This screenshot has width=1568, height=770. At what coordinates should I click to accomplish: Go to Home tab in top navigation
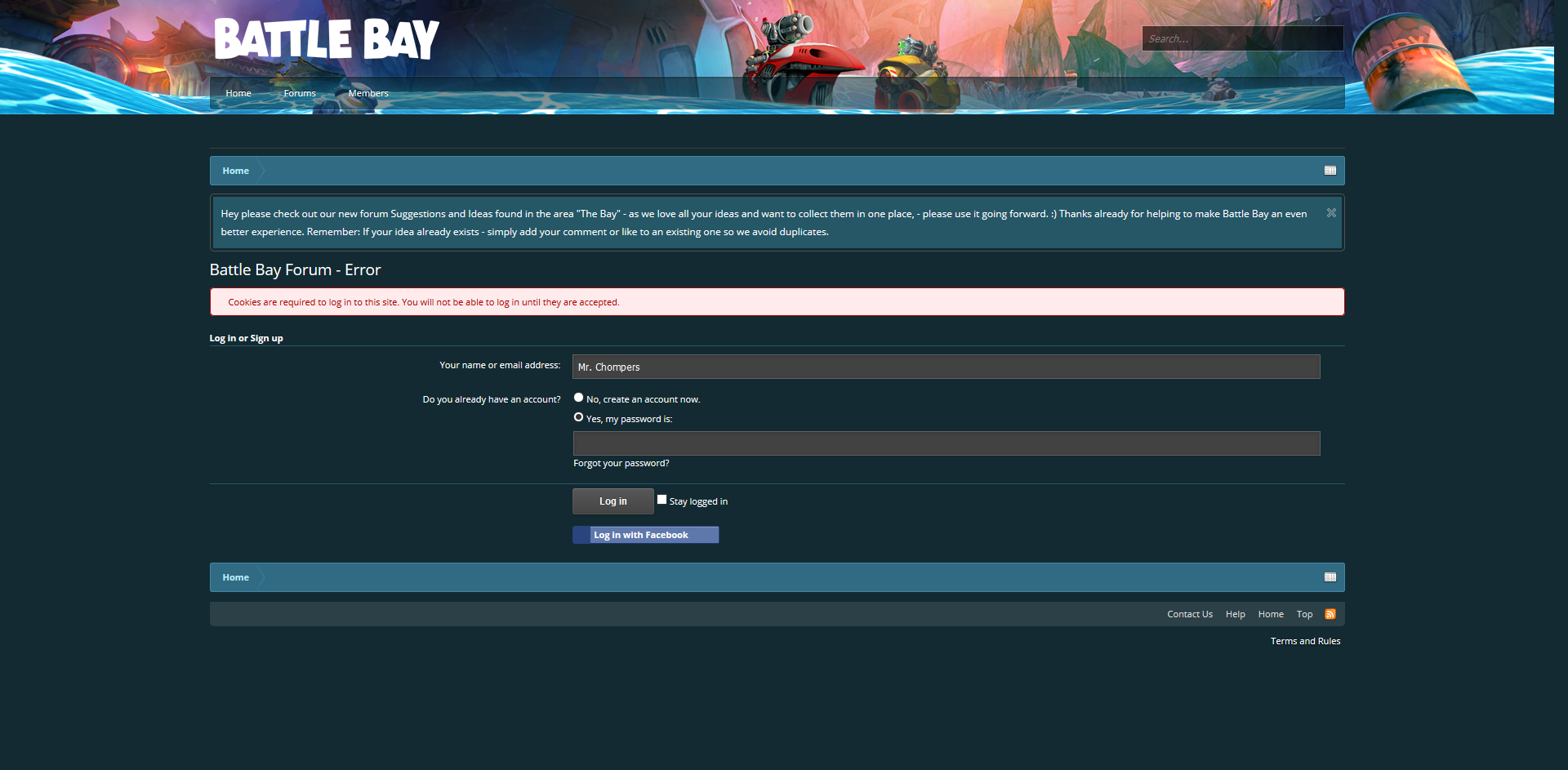pos(238,93)
